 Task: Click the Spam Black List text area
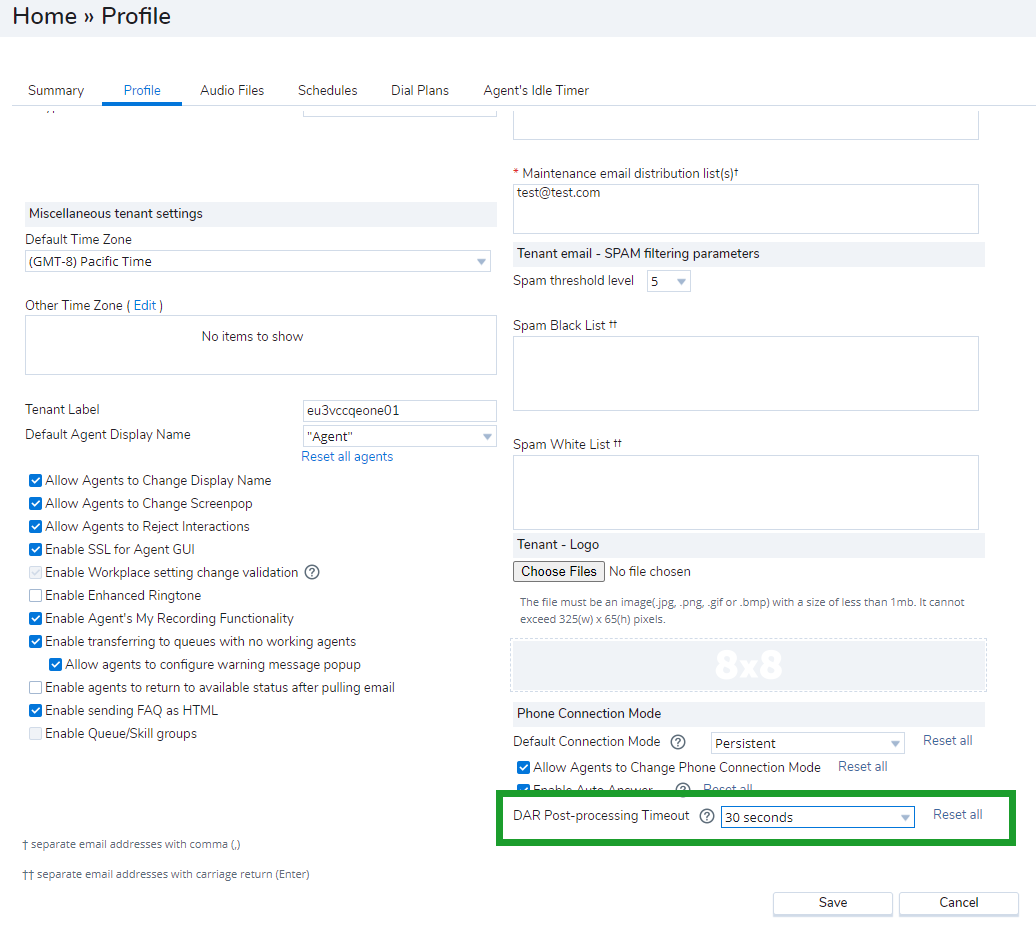click(x=745, y=373)
